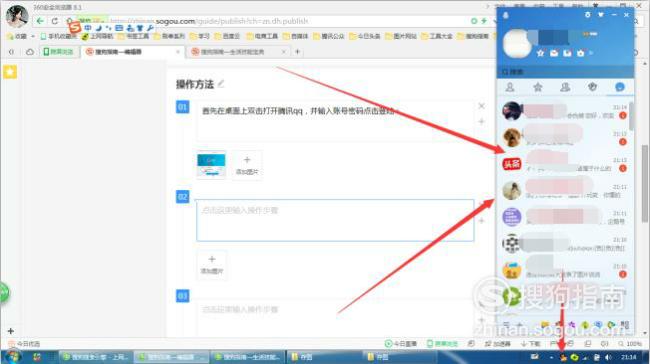Screen dimensions: 650x364
Task: Click the step 01 text field
Action: click(x=335, y=121)
